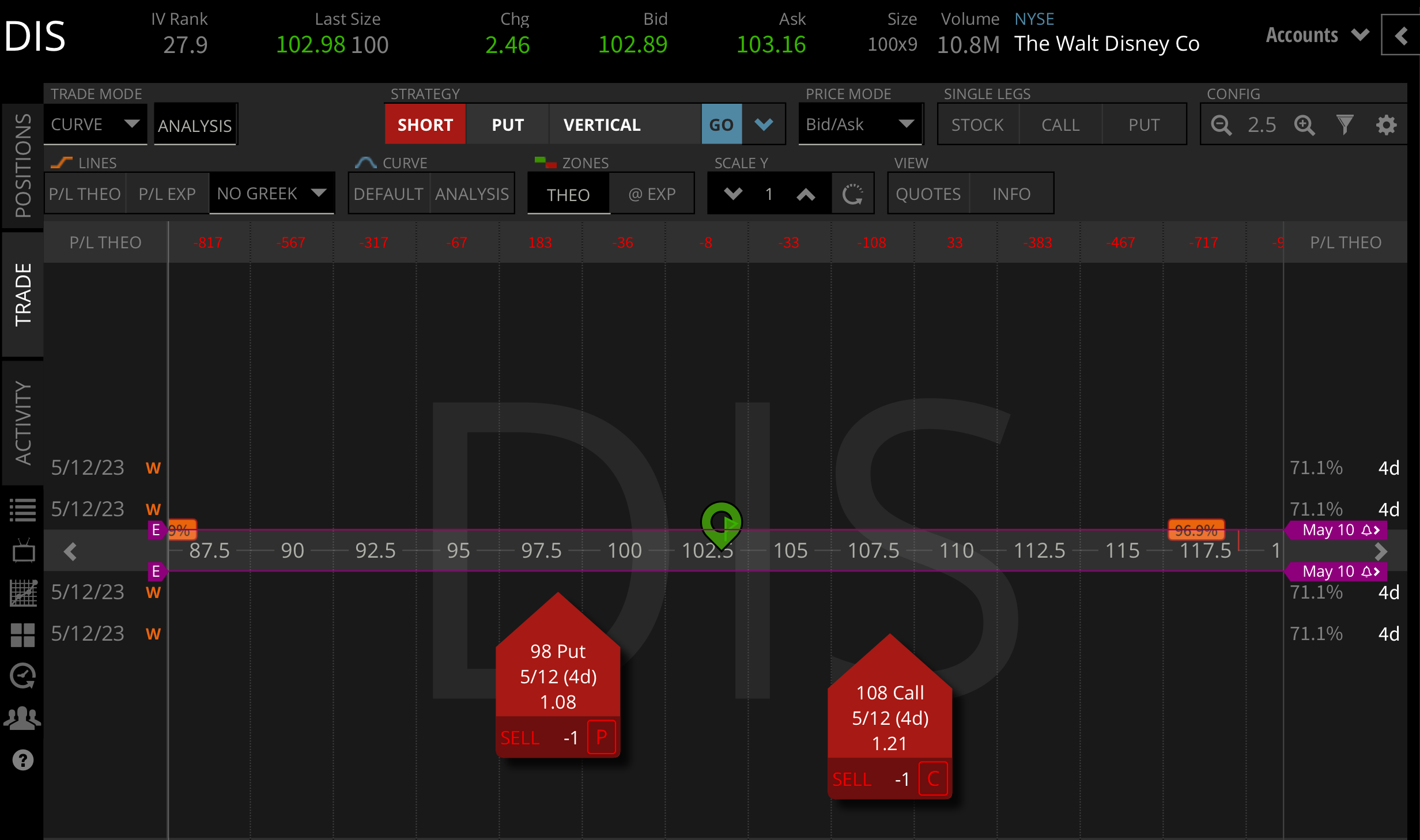Click the settings gear icon in CONFIG
Image resolution: width=1420 pixels, height=840 pixels.
1387,124
